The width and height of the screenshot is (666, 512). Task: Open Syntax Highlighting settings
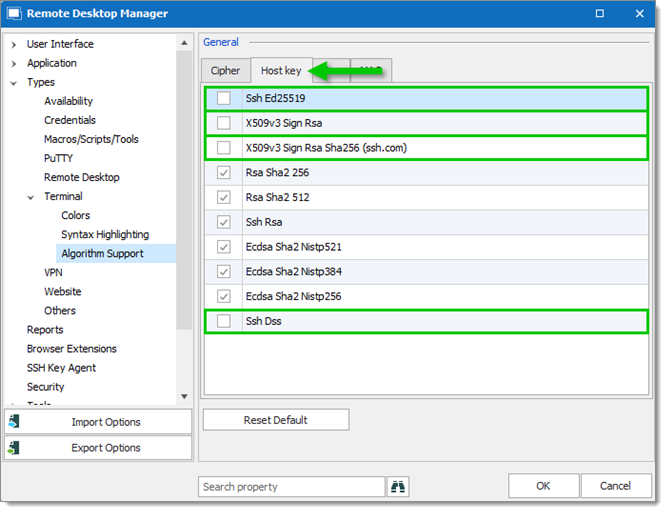click(x=105, y=235)
